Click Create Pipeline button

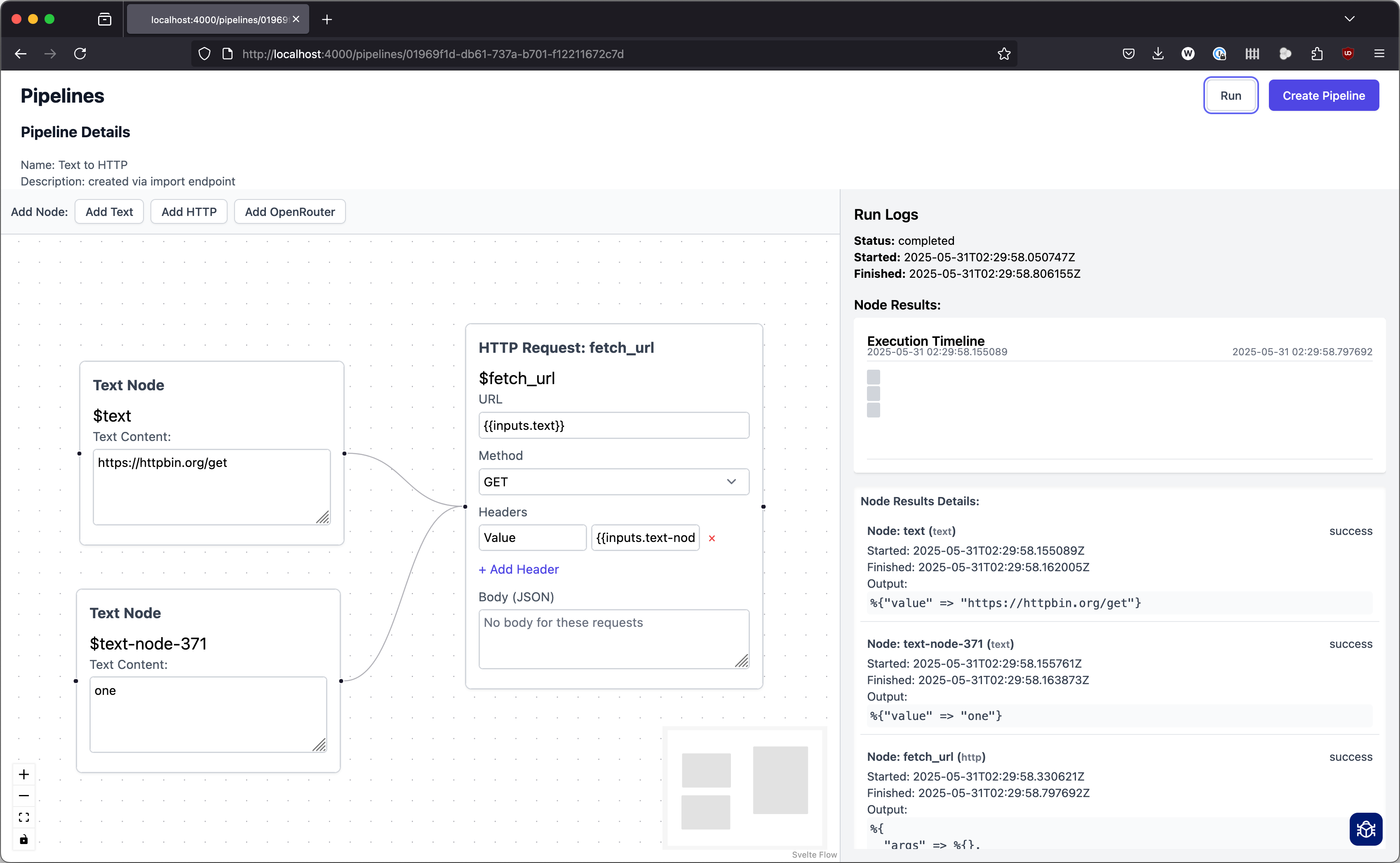pos(1323,95)
